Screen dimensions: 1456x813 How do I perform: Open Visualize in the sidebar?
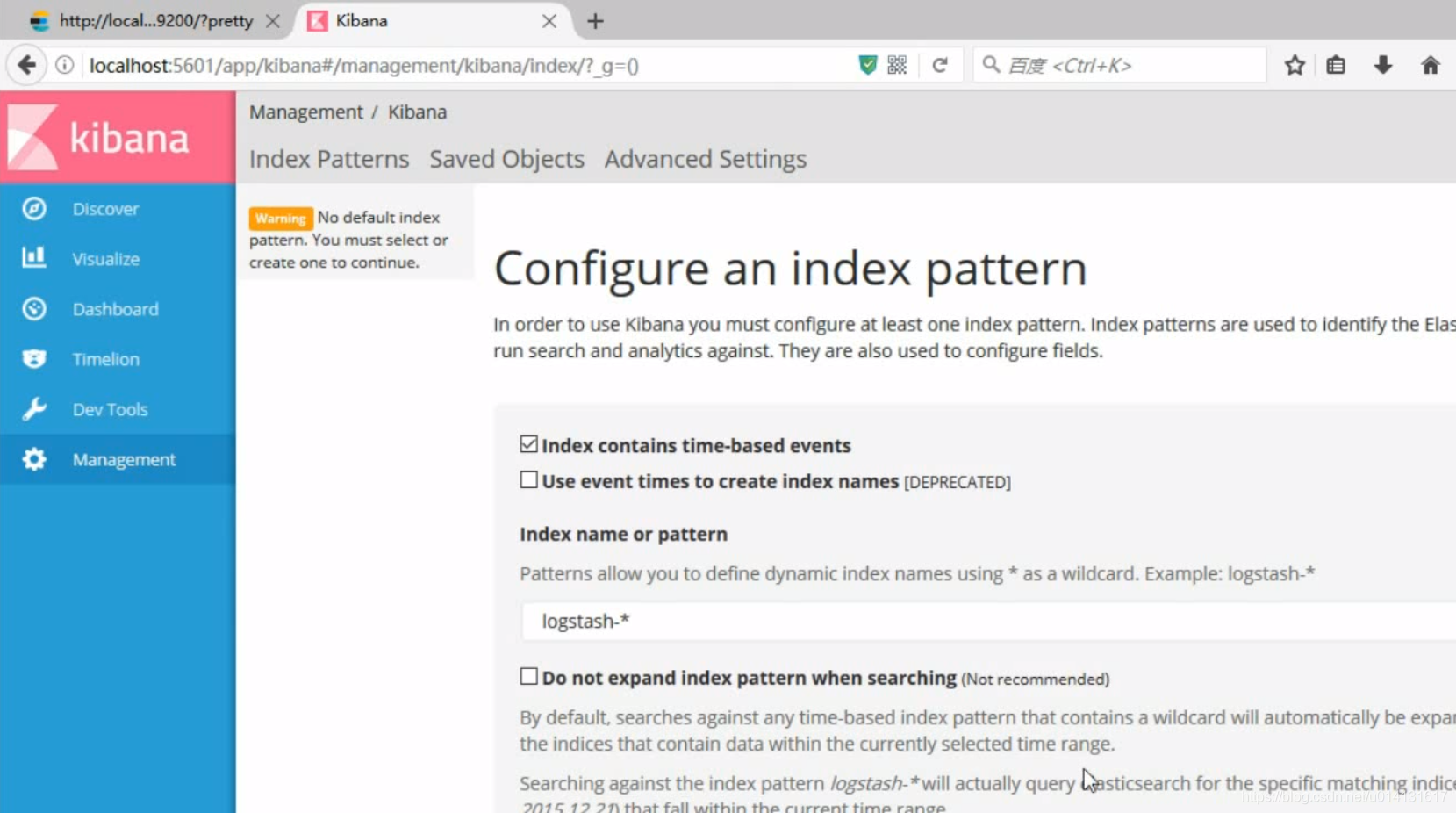(118, 259)
